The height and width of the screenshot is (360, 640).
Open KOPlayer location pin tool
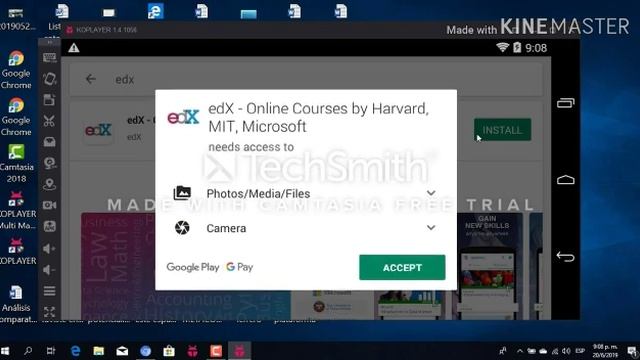pyautogui.click(x=49, y=184)
